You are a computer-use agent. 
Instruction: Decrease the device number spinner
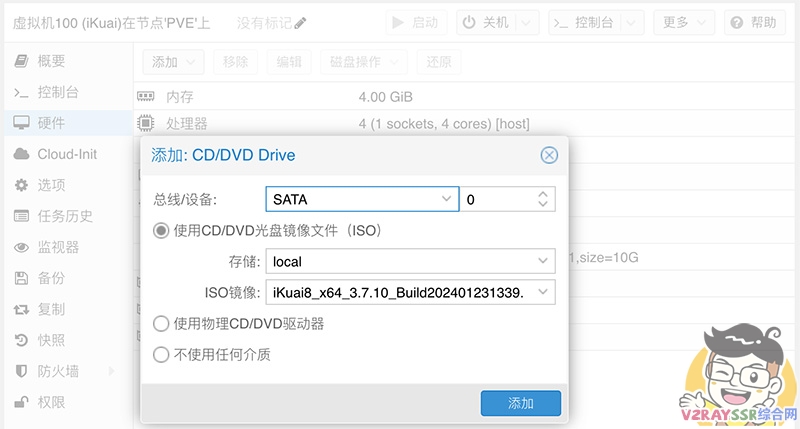point(543,204)
